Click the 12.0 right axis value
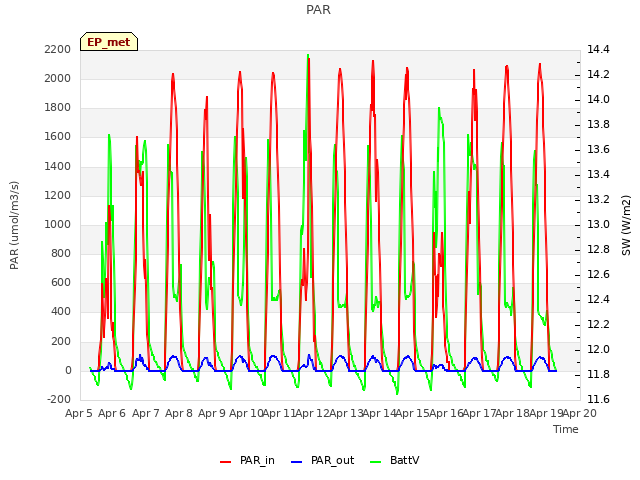The image size is (640, 480). click(x=598, y=349)
